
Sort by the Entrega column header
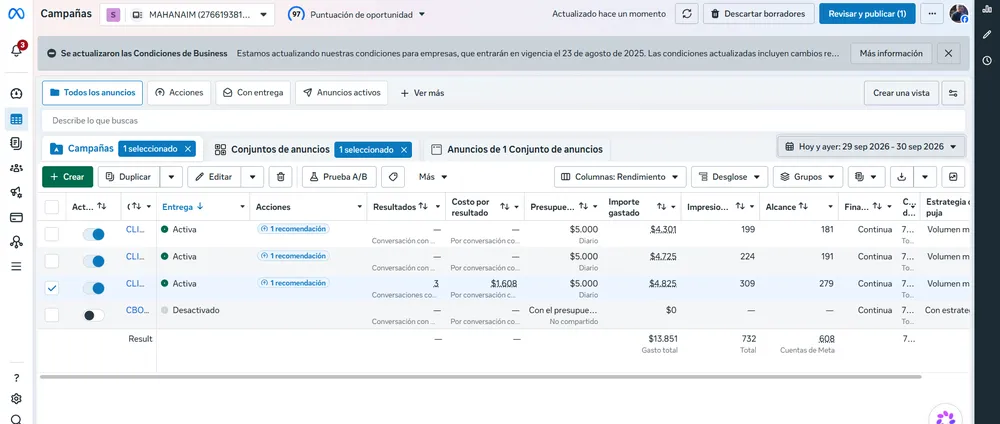click(182, 207)
